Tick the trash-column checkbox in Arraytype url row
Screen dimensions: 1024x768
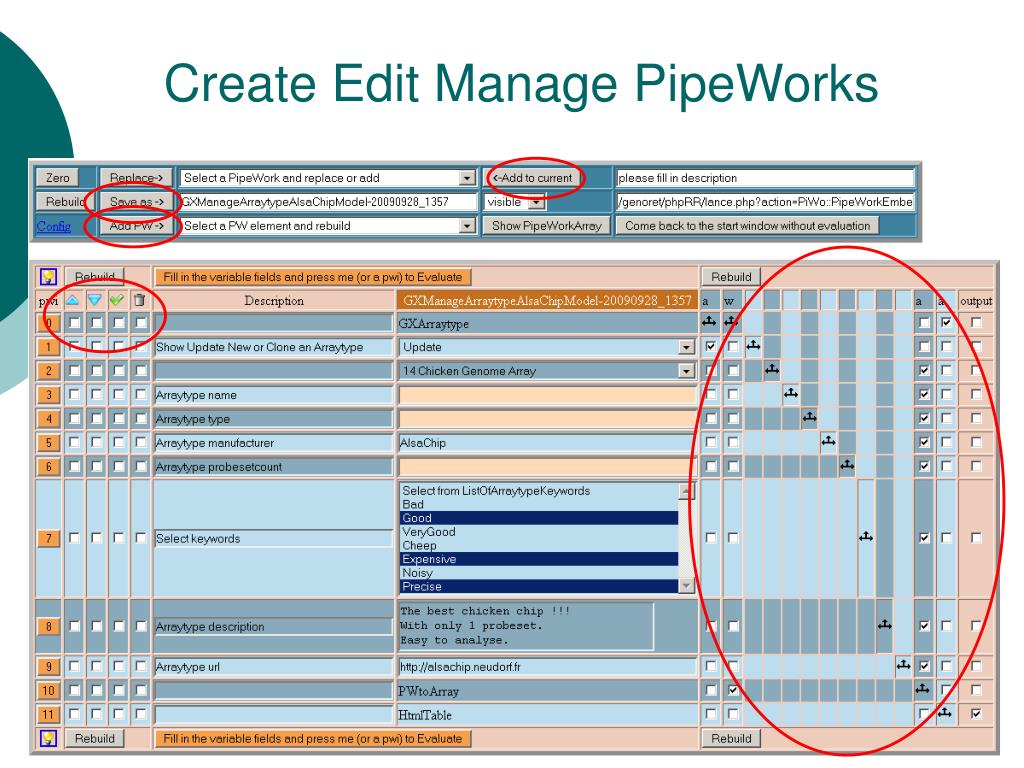pos(140,666)
